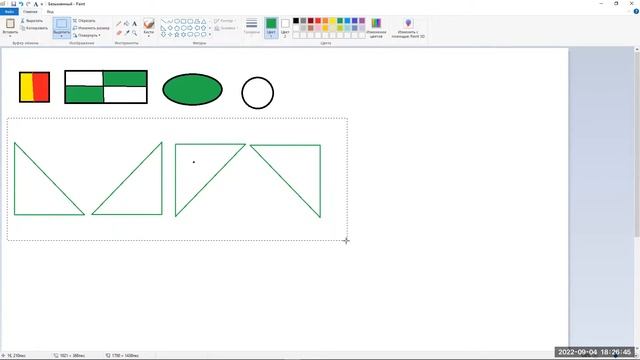Screen dimensions: 640x360
Task: Select the Left arrow shape
Action: tap(197, 28)
